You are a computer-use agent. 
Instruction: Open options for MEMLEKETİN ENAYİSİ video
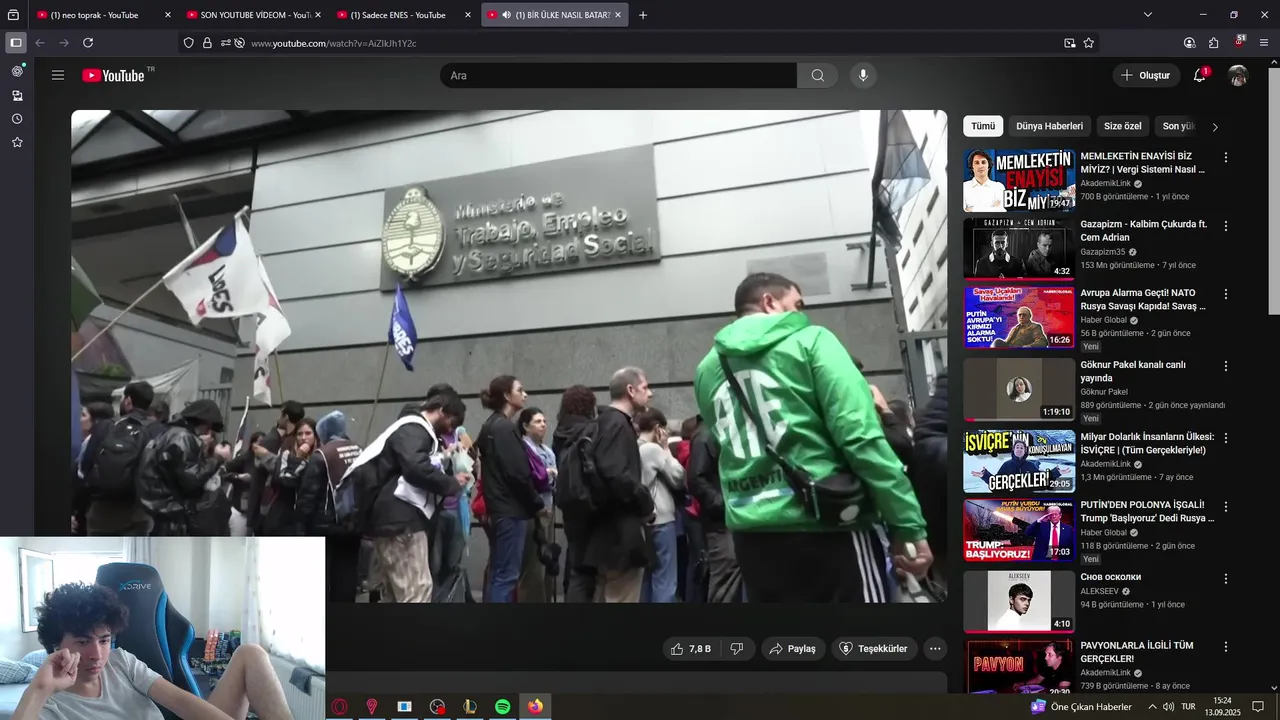pyautogui.click(x=1226, y=158)
